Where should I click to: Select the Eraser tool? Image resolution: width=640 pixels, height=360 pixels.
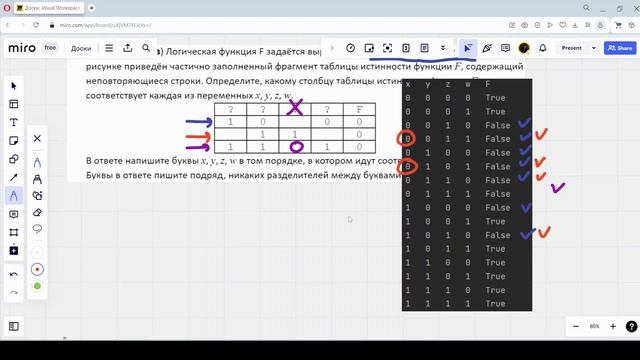(37, 212)
